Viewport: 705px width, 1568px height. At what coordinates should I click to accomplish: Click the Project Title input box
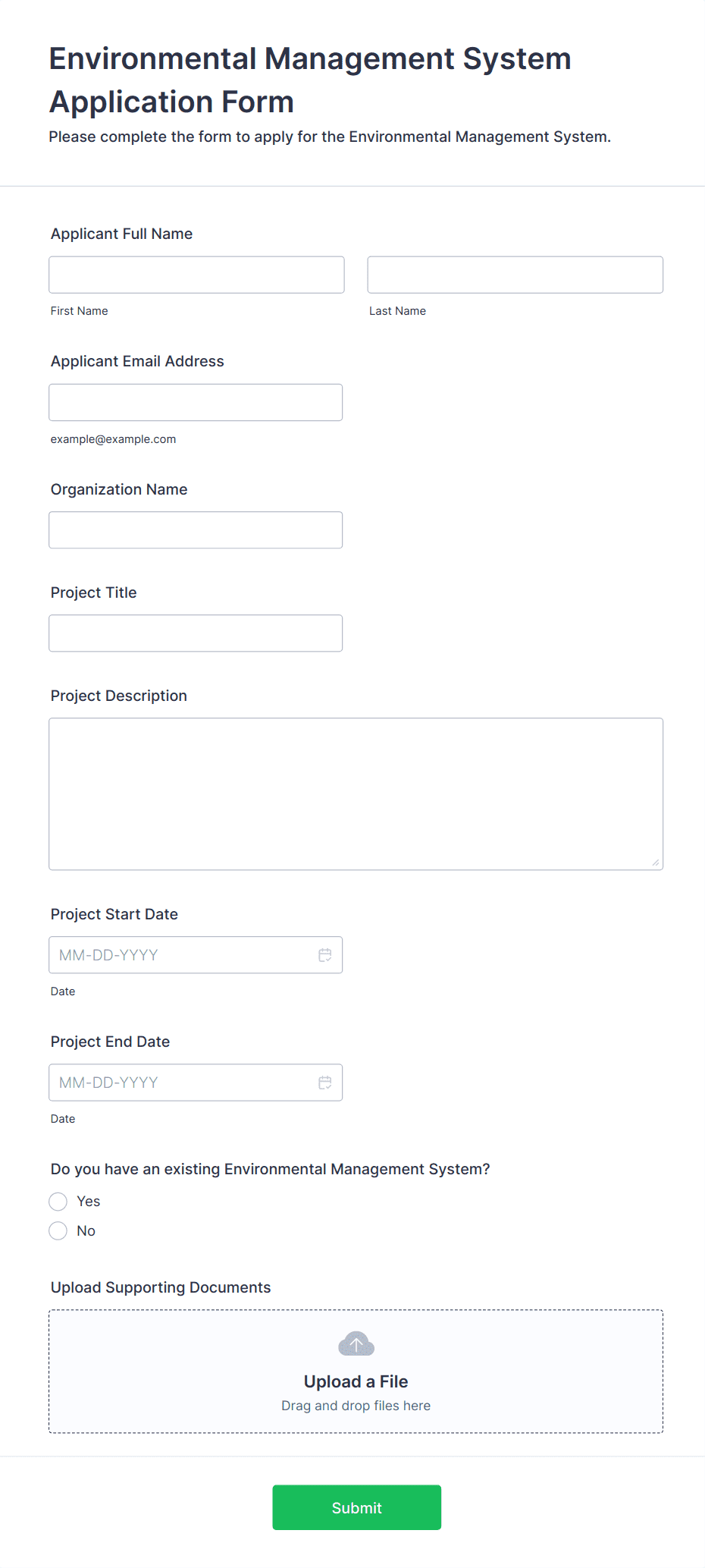pos(196,633)
